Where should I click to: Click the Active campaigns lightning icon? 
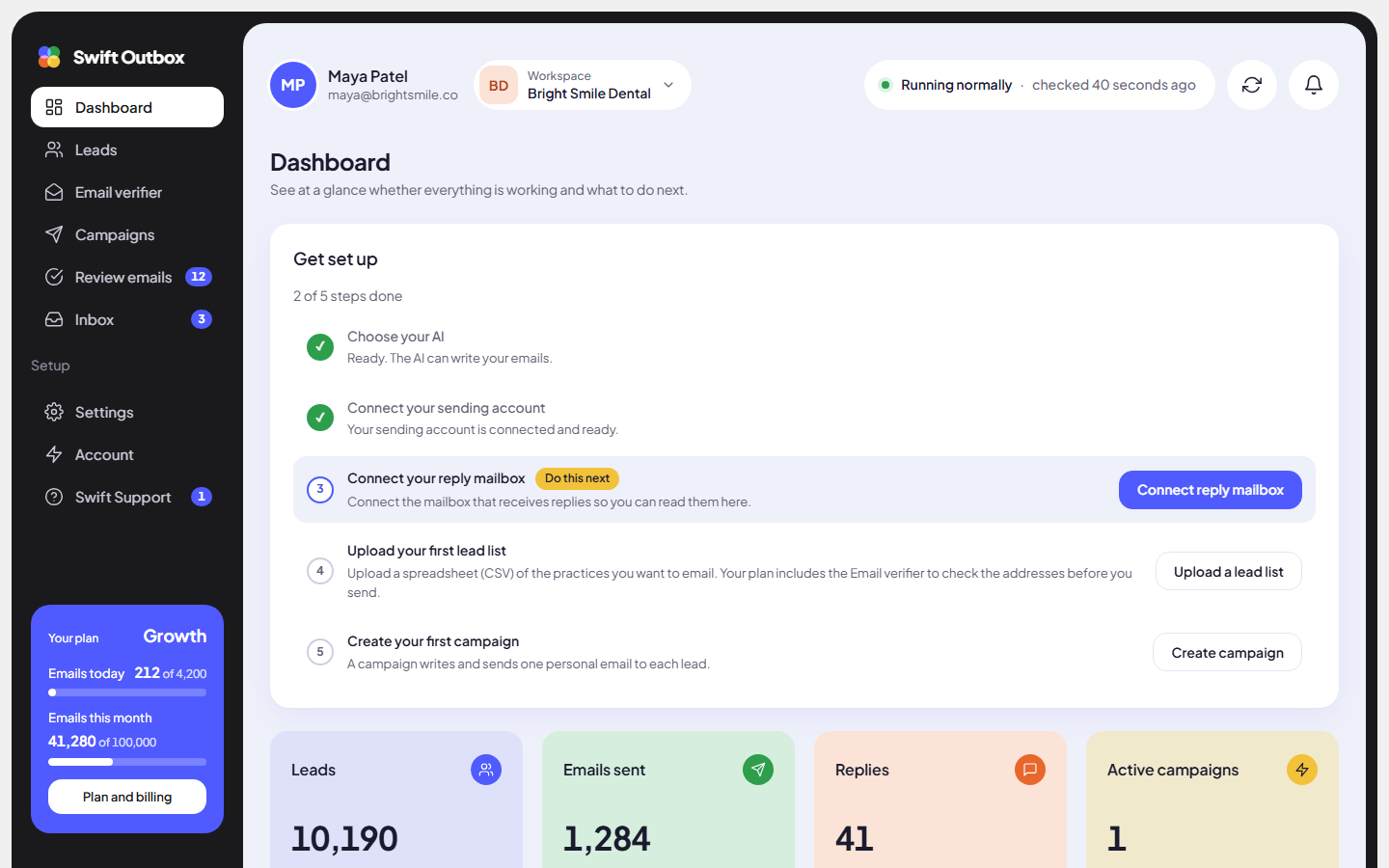pos(1302,770)
